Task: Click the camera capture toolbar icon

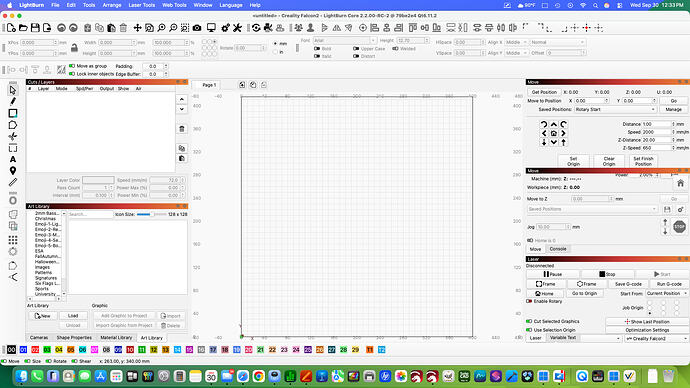Action: (x=197, y=28)
